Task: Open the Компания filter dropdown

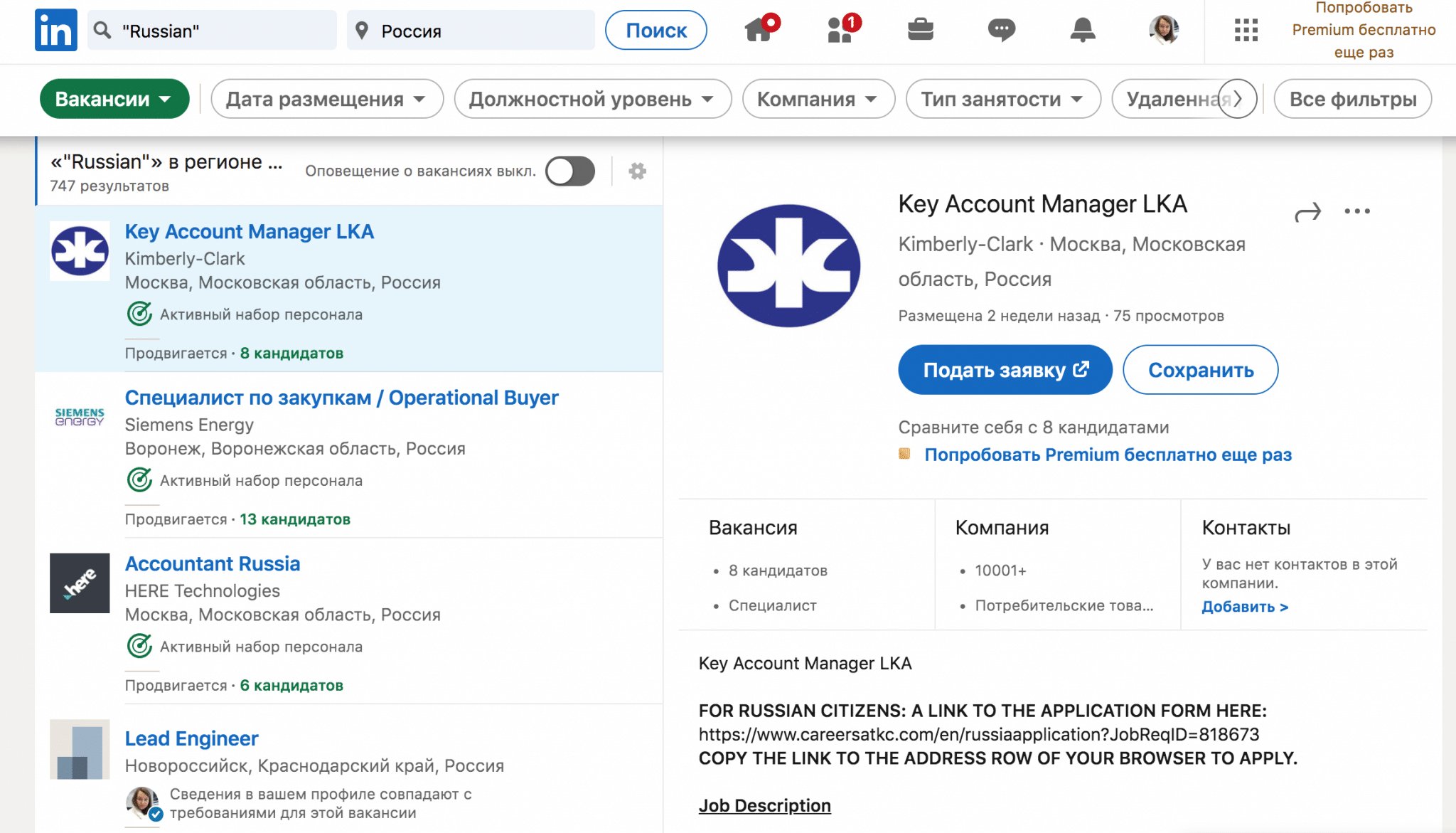Action: [818, 99]
